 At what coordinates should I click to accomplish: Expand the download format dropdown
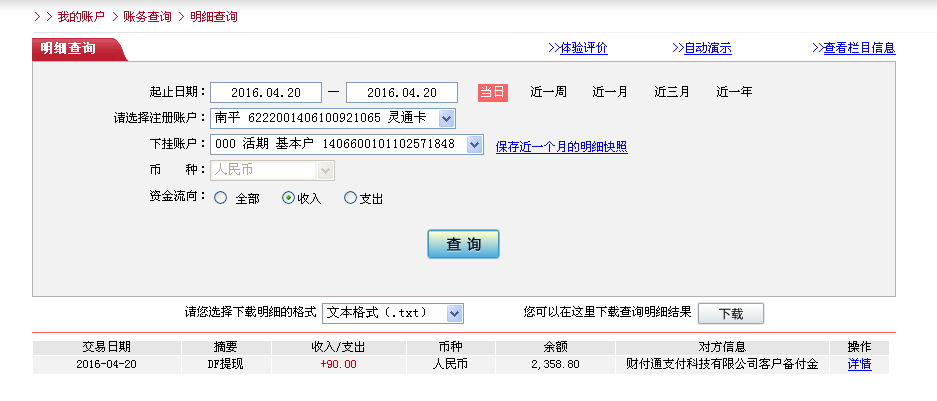point(454,313)
